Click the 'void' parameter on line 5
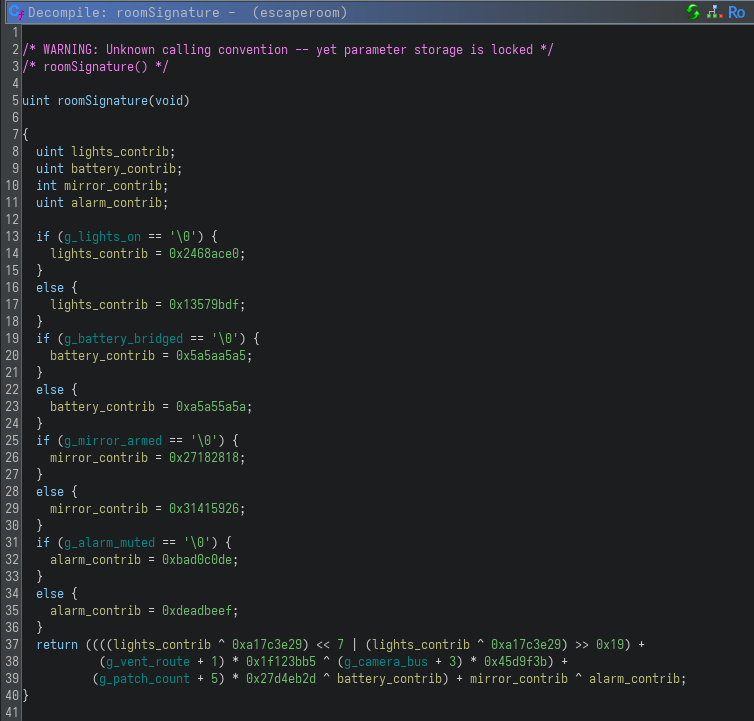Image resolution: width=754 pixels, height=721 pixels. (x=169, y=101)
